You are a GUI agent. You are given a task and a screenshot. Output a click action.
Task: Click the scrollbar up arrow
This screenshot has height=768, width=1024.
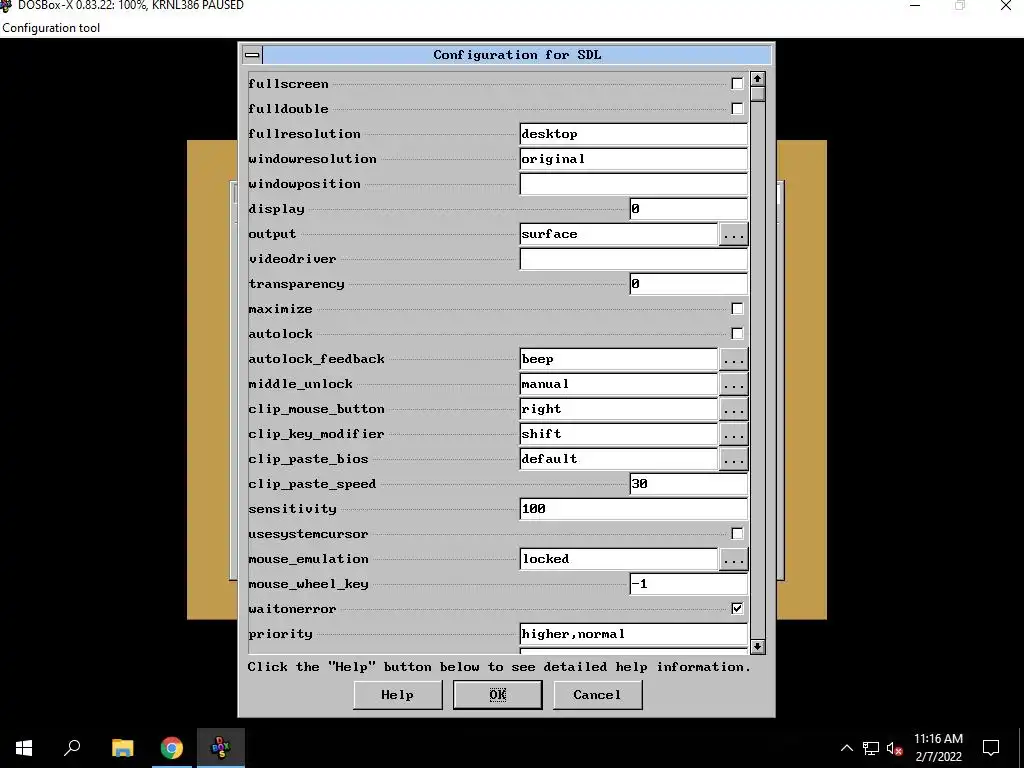pyautogui.click(x=757, y=79)
